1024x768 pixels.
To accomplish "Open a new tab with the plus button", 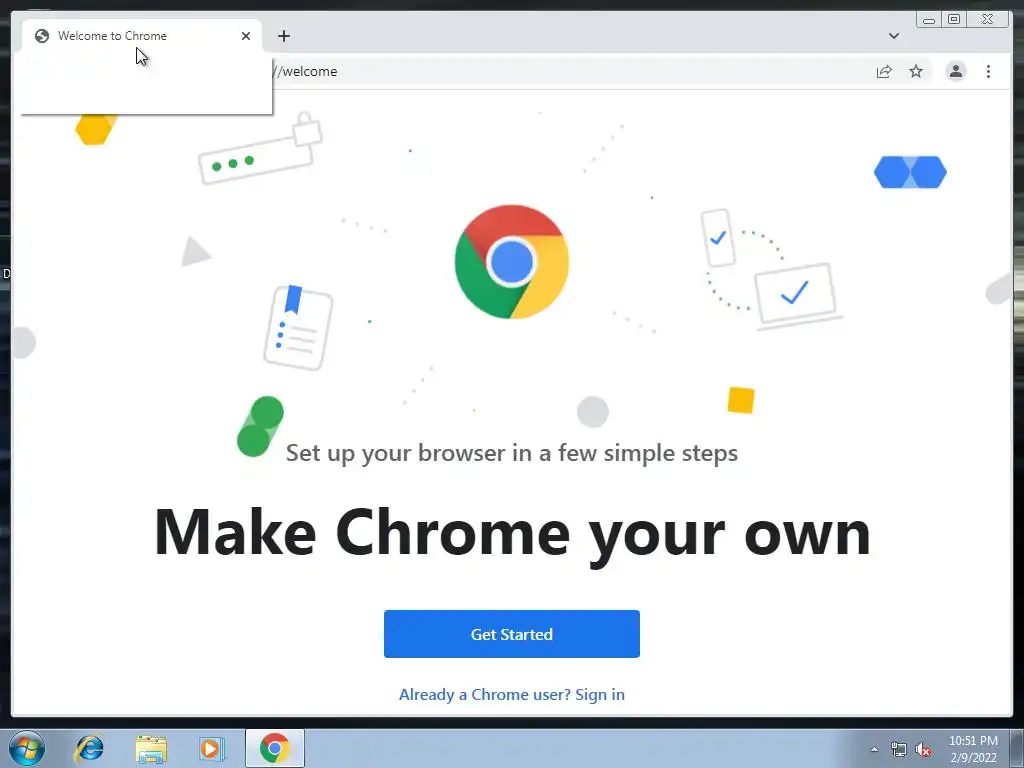I will coord(283,36).
